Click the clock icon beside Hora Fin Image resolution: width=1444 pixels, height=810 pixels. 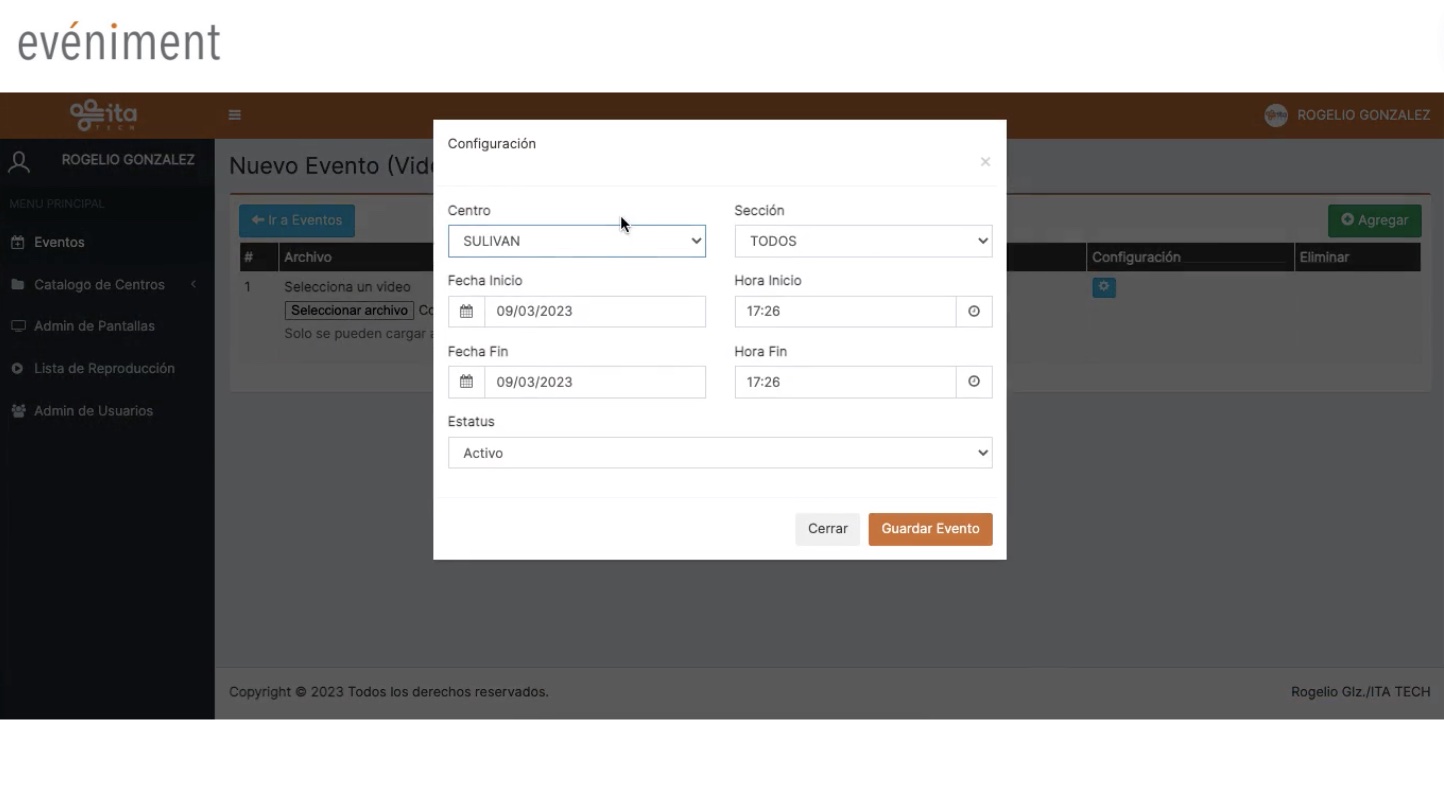click(x=973, y=381)
